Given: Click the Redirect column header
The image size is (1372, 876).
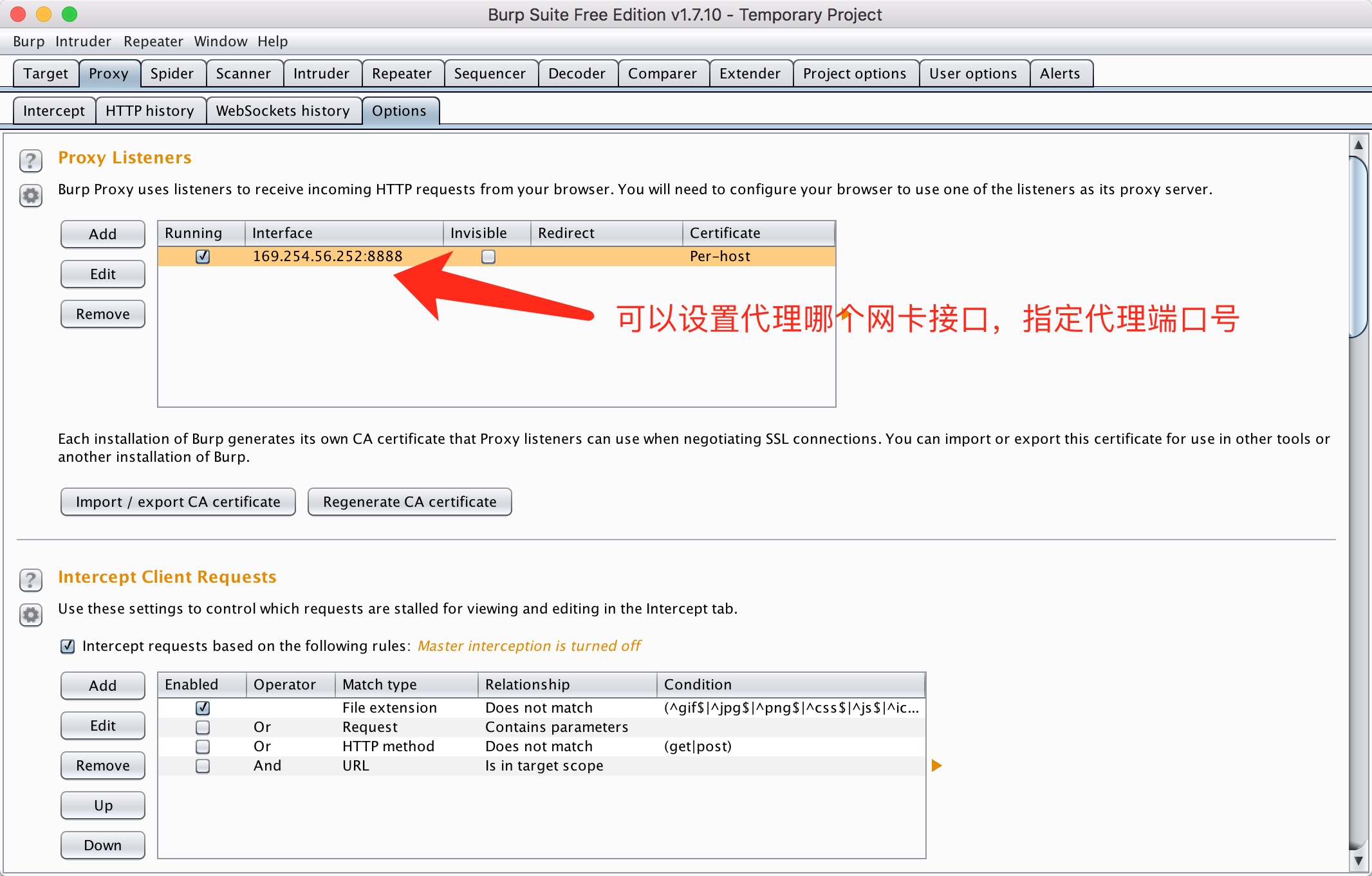Looking at the screenshot, I should pyautogui.click(x=607, y=233).
